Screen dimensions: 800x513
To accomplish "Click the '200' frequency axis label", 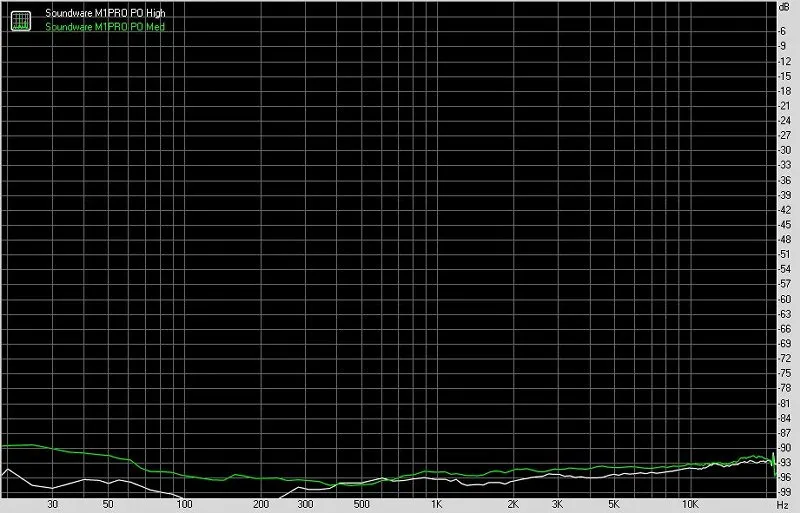I will 261,504.
